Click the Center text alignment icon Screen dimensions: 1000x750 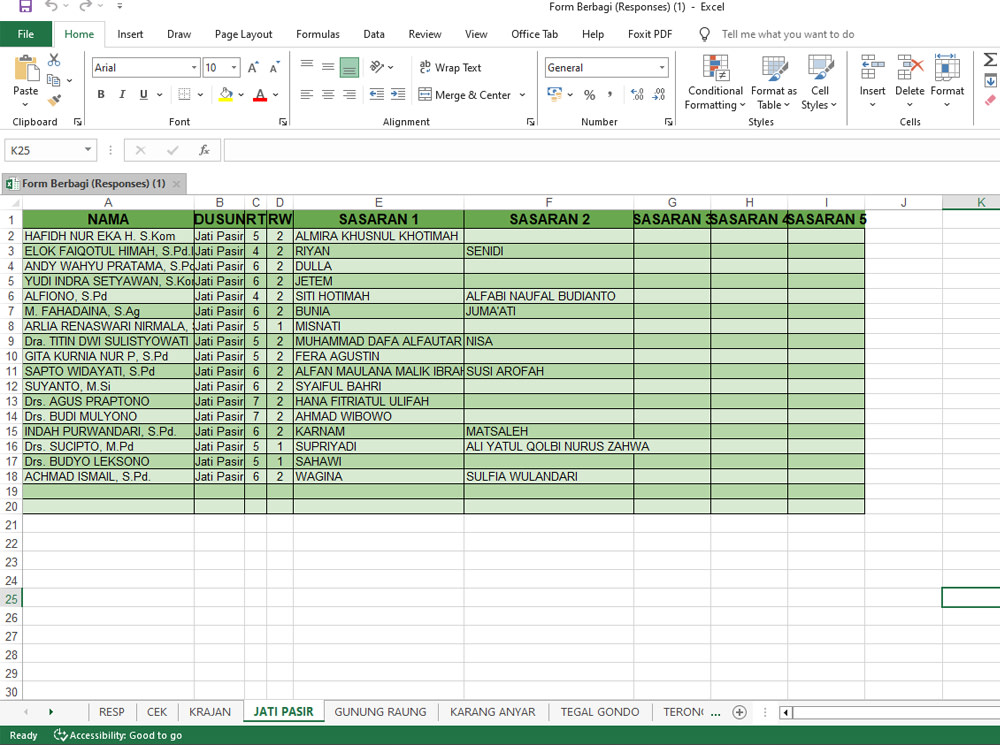(328, 94)
